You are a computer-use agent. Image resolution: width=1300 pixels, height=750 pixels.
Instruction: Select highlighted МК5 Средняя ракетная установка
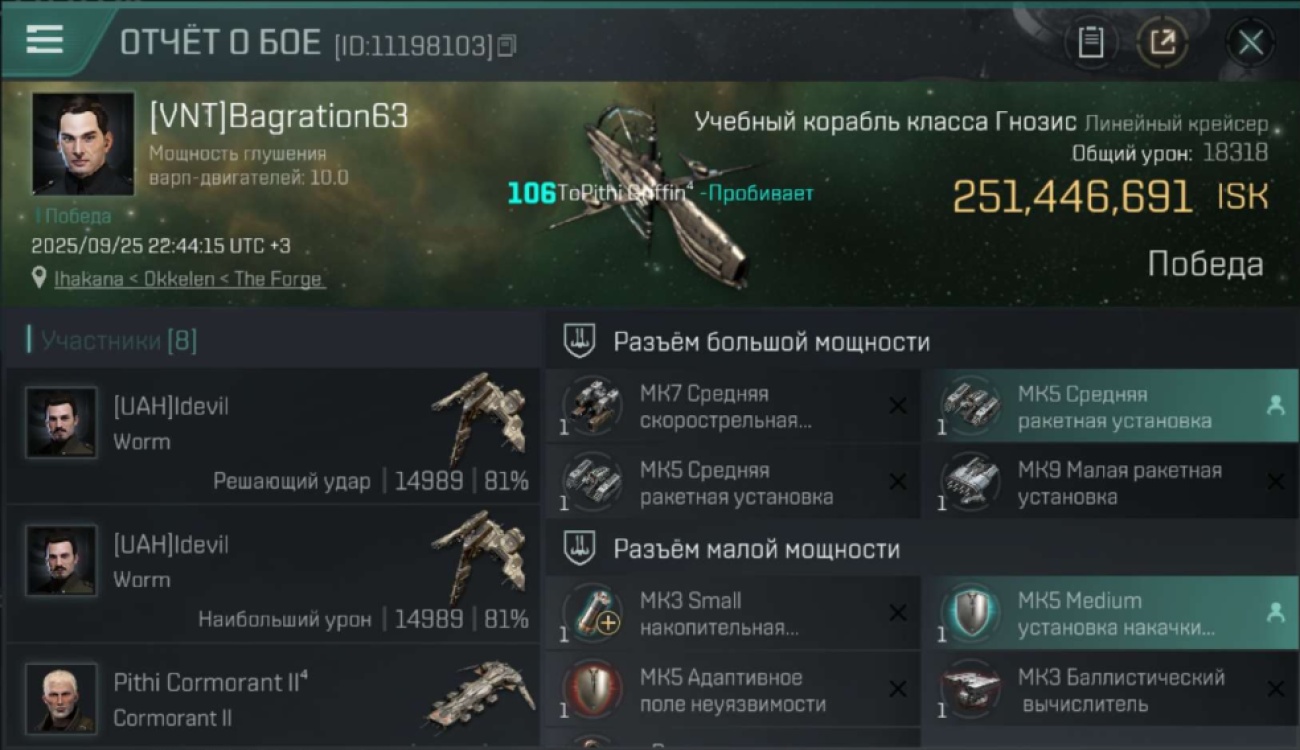tap(1110, 407)
